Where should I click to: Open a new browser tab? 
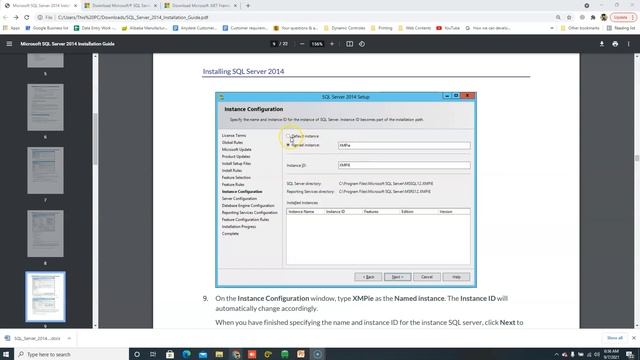[248, 6]
